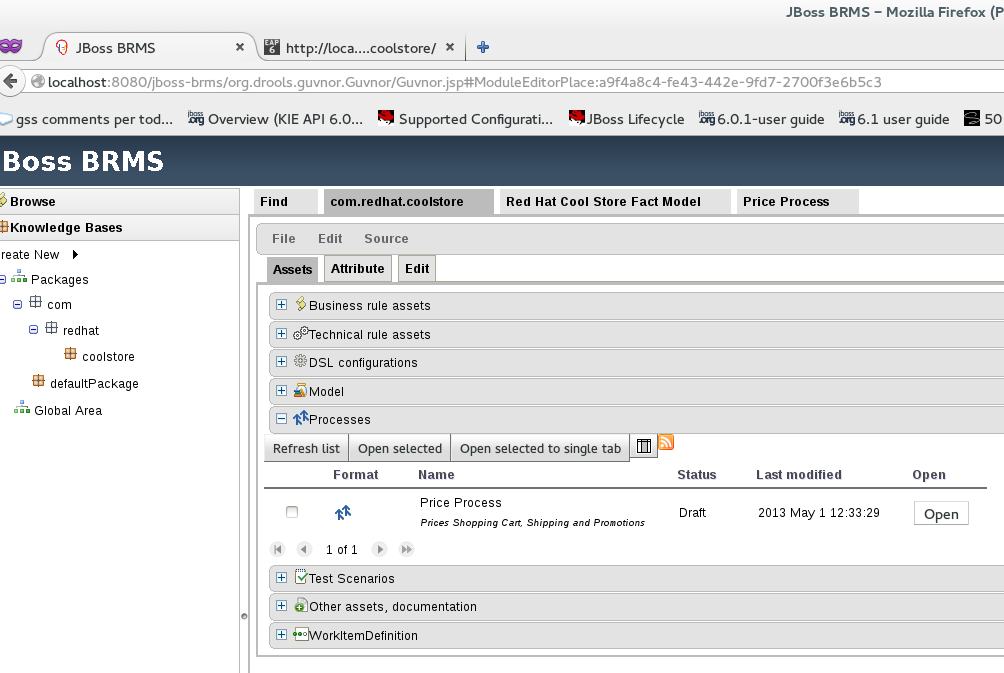Open the File menu
This screenshot has height=673, width=1004.
(x=284, y=238)
